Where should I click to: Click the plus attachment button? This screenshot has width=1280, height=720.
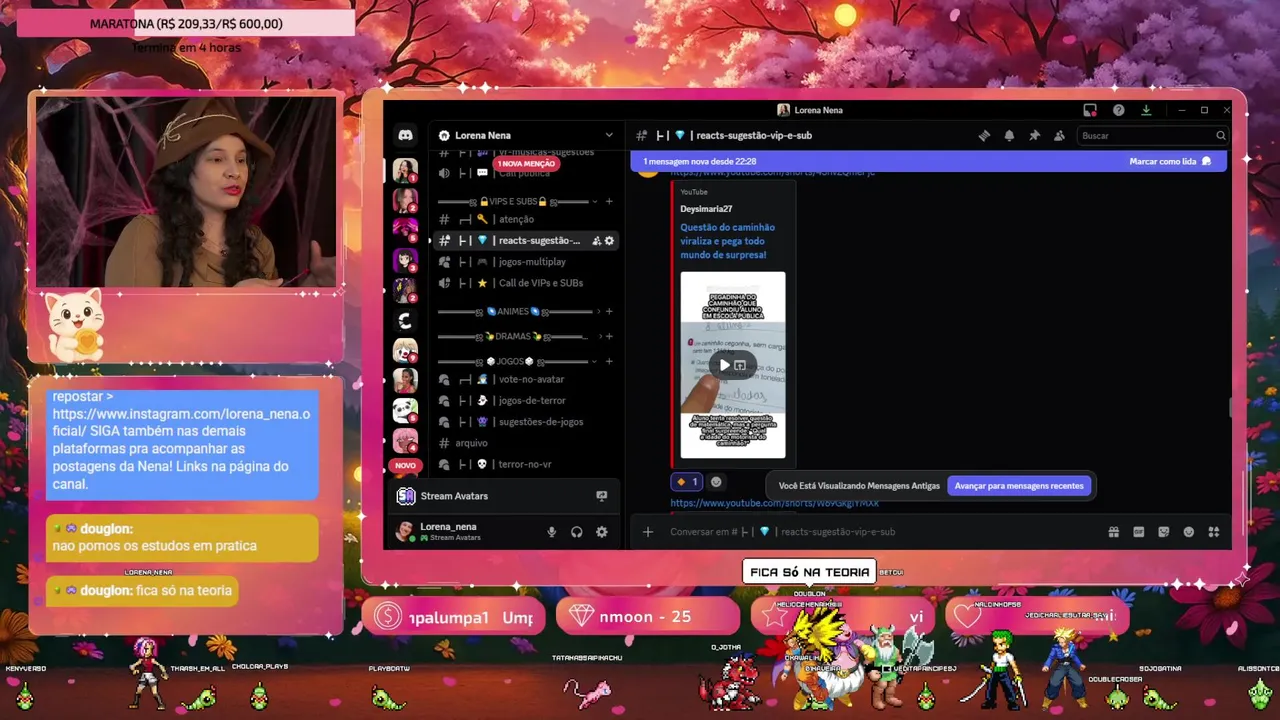648,532
